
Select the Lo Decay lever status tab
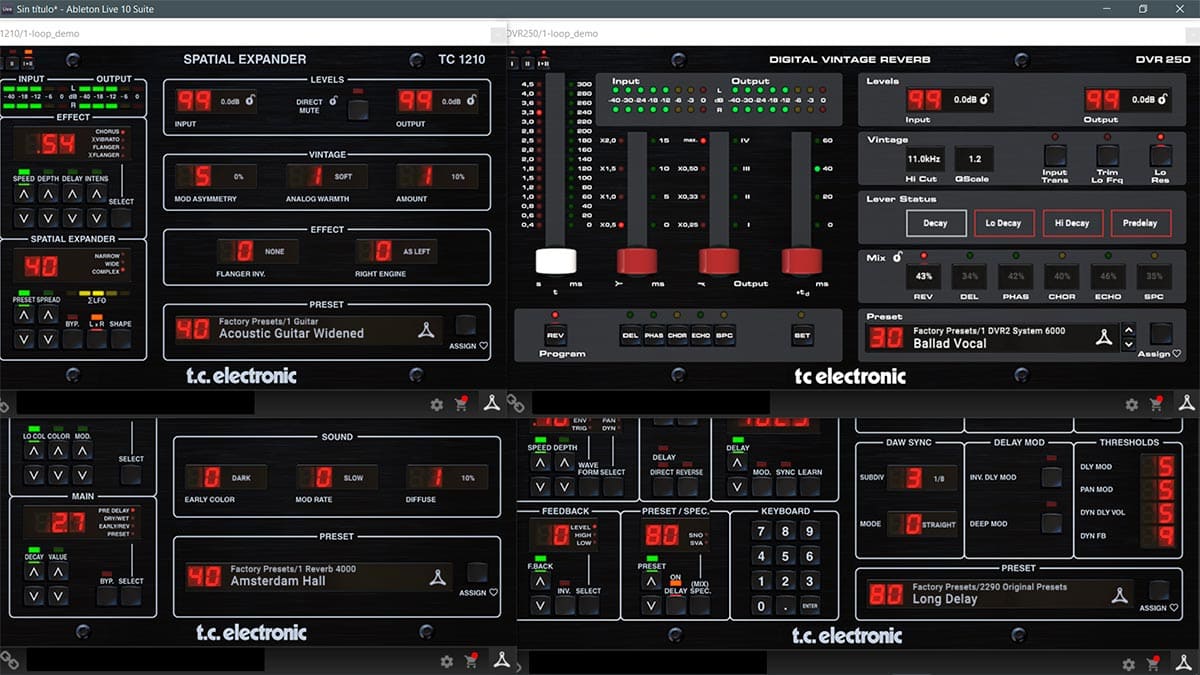point(1004,223)
